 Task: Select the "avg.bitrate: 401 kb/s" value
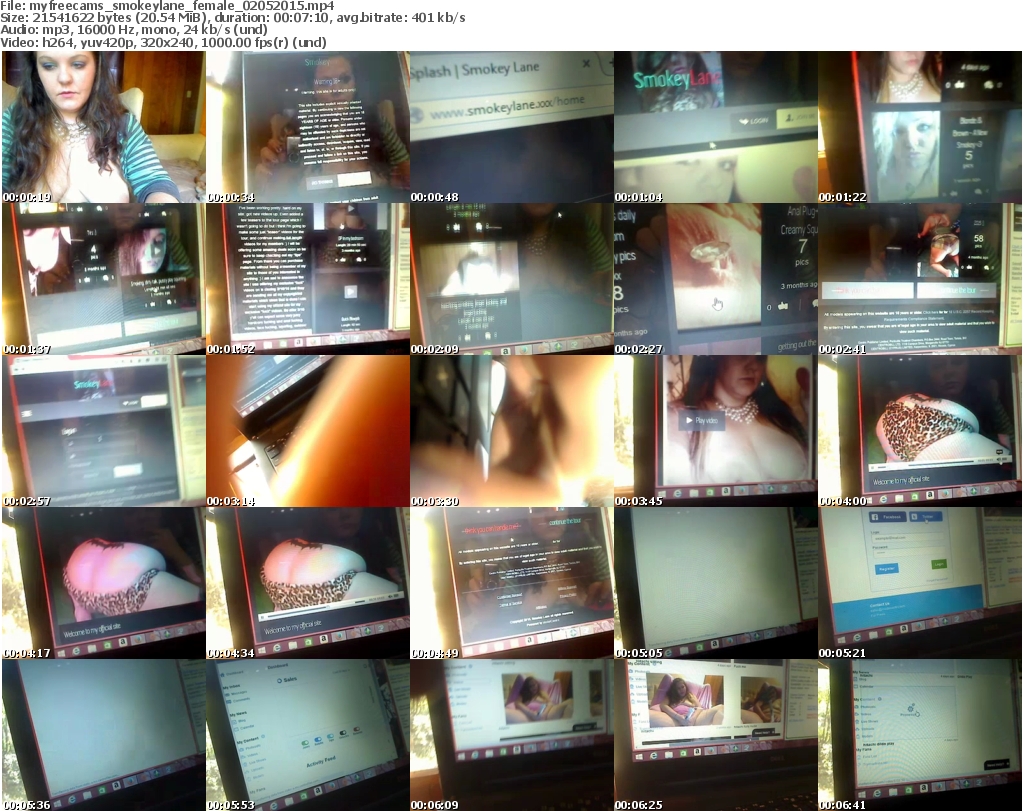click(x=401, y=18)
